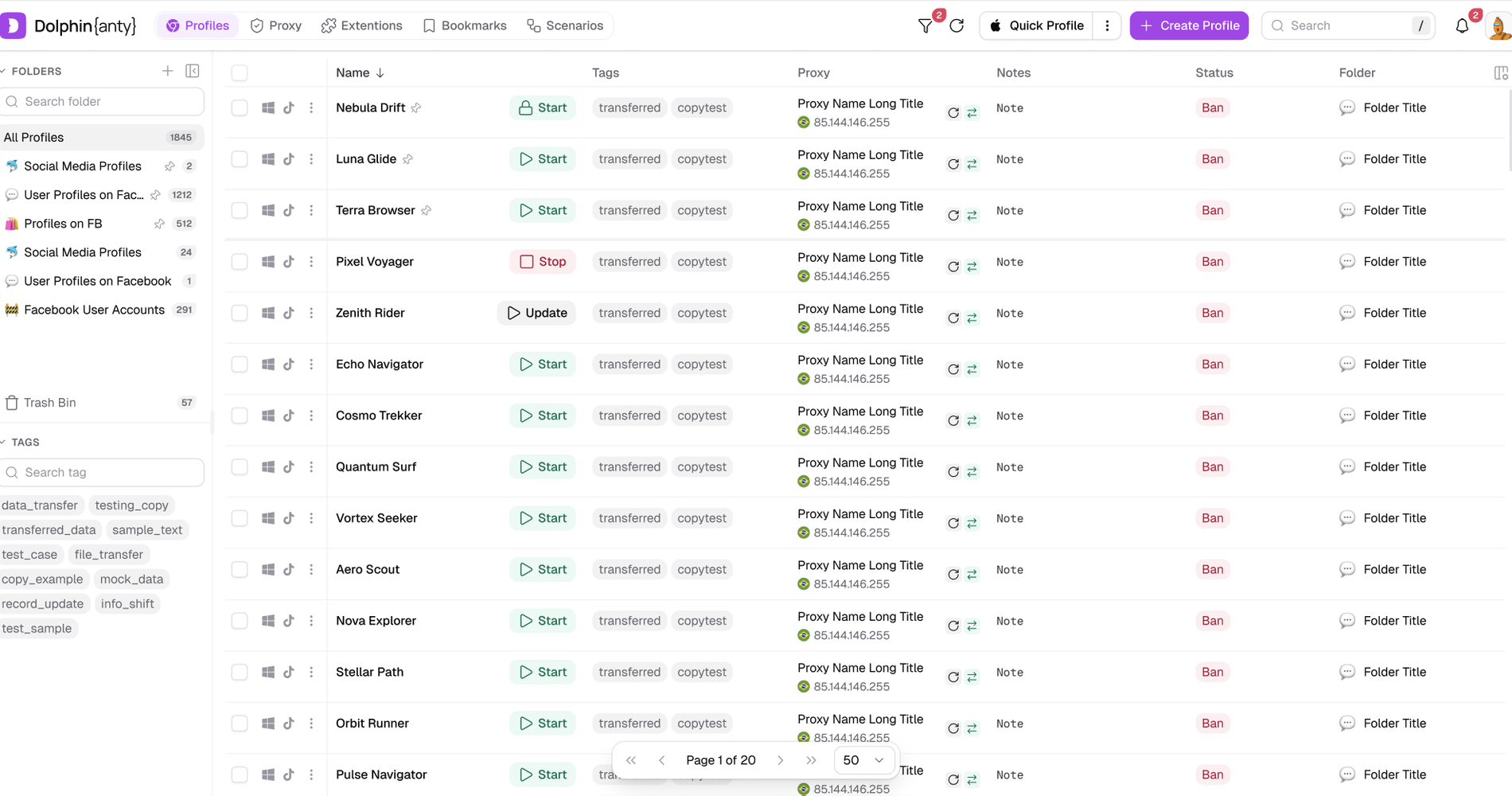
Task: Refresh proxy for Luna Glide row
Action: click(x=953, y=164)
